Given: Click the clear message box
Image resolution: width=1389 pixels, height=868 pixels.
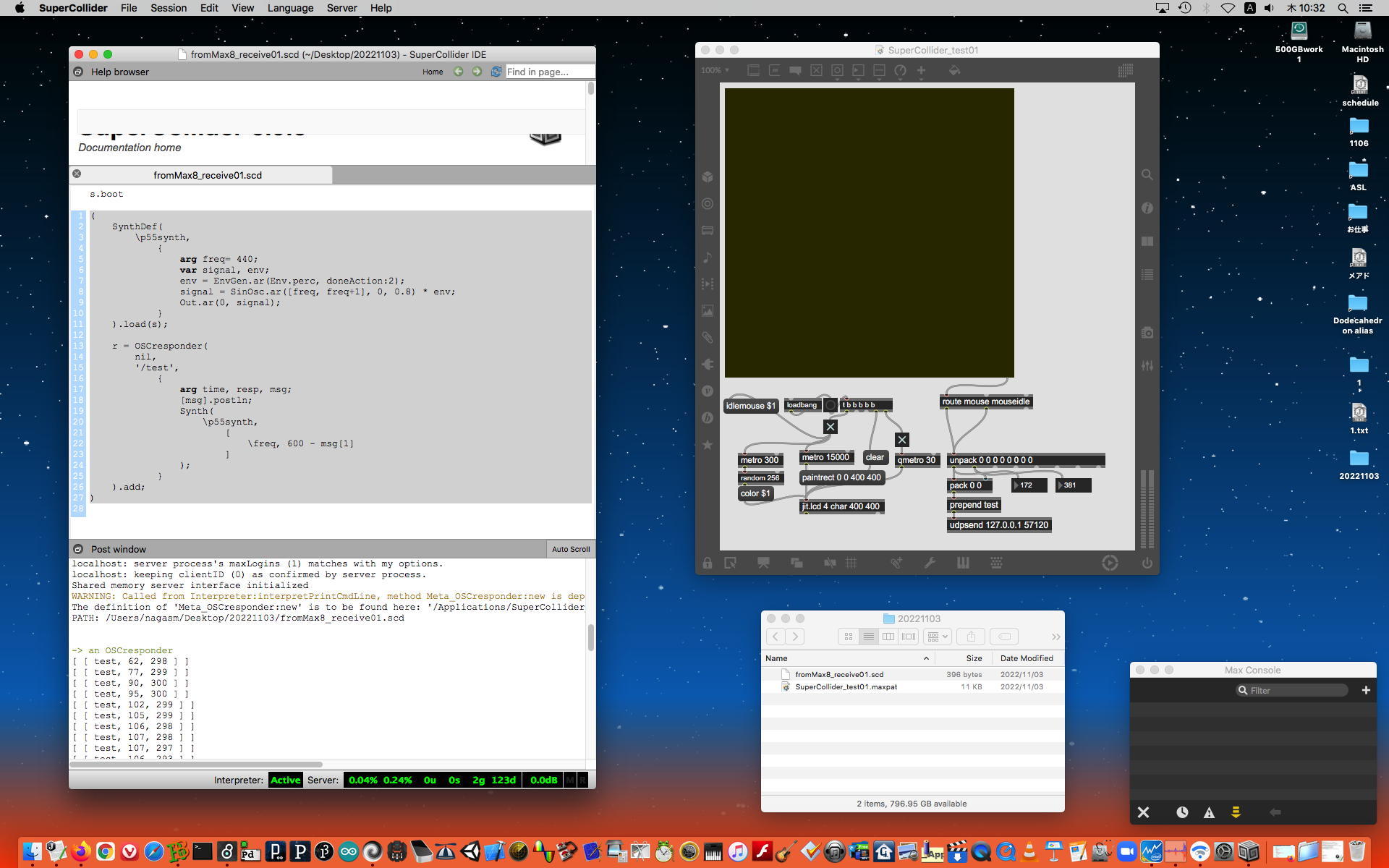Looking at the screenshot, I should [875, 457].
